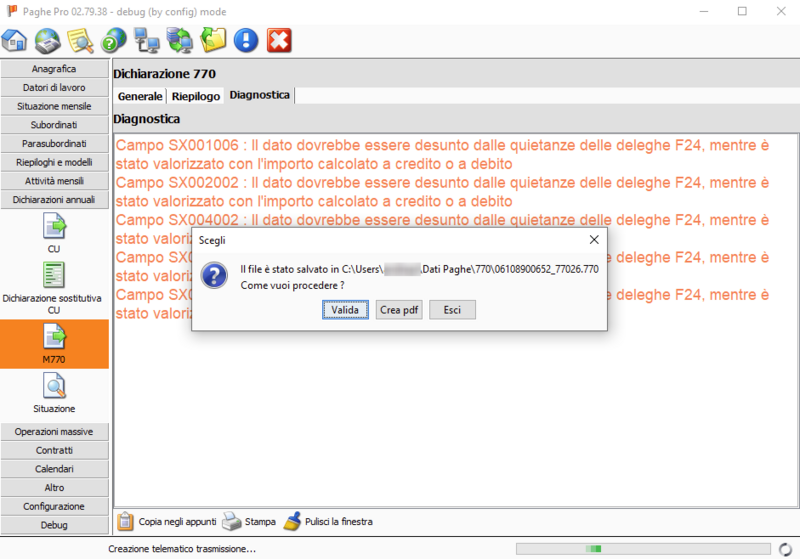Maximize the Paghe Pro window
This screenshot has height=559, width=800.
[x=742, y=11]
